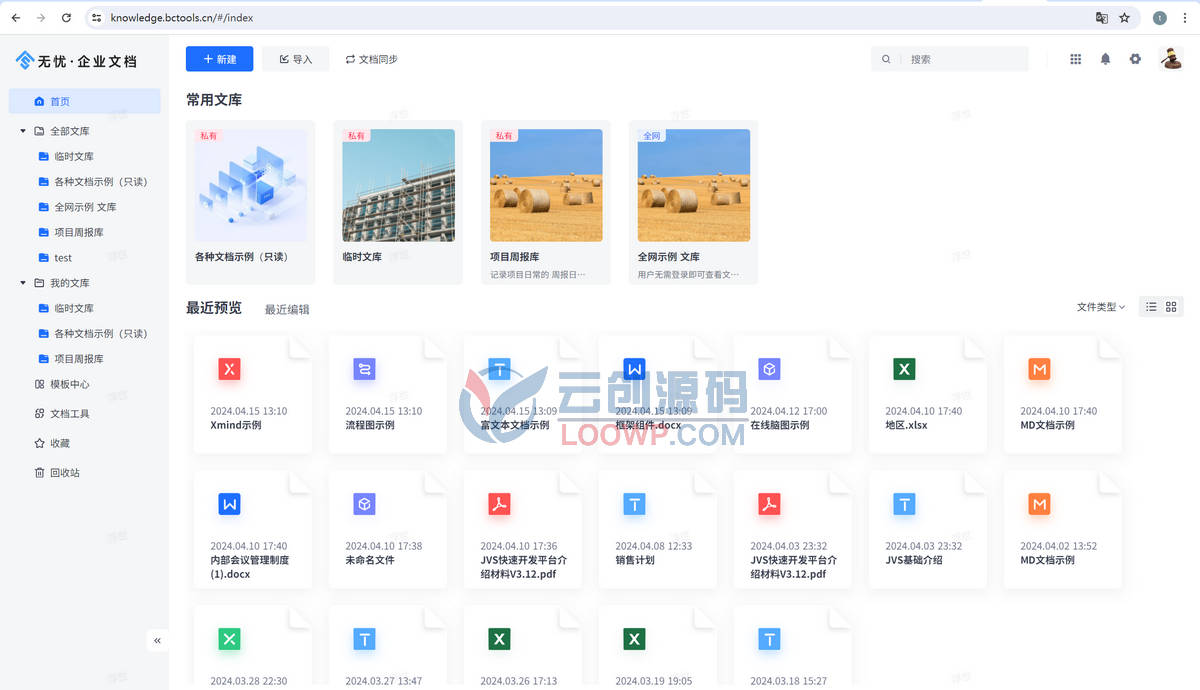Viewport: 1200px width, 690px height.
Task: Open the Xmind示例 file icon
Action: pyautogui.click(x=230, y=370)
